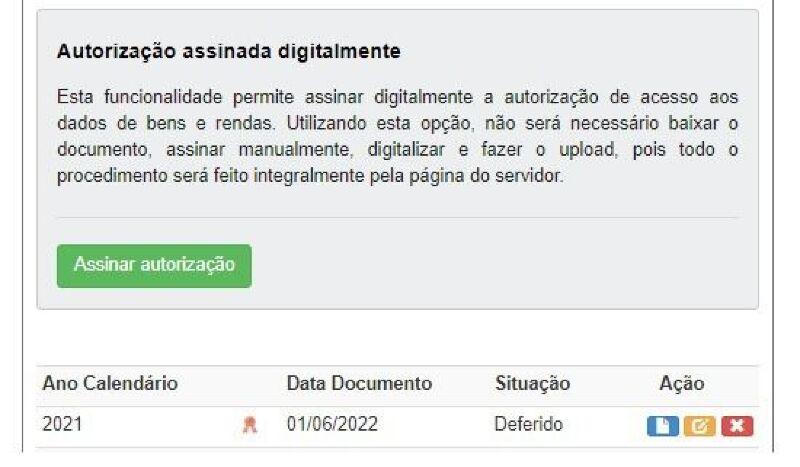Screen dimensions: 800x467
Task: Open document with the blue file icon
Action: [x=662, y=426]
